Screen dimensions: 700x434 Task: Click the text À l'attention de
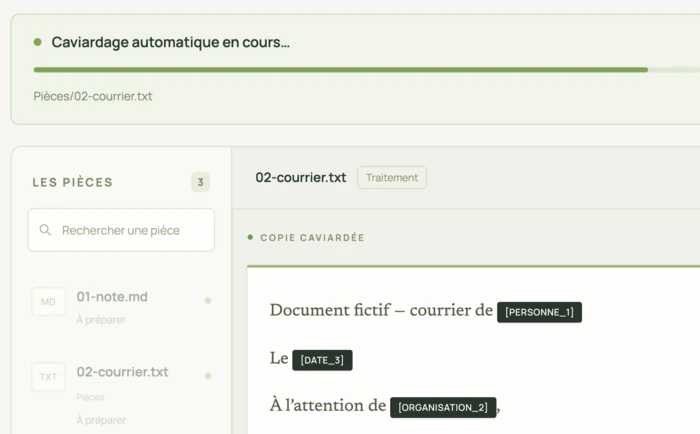tap(328, 405)
